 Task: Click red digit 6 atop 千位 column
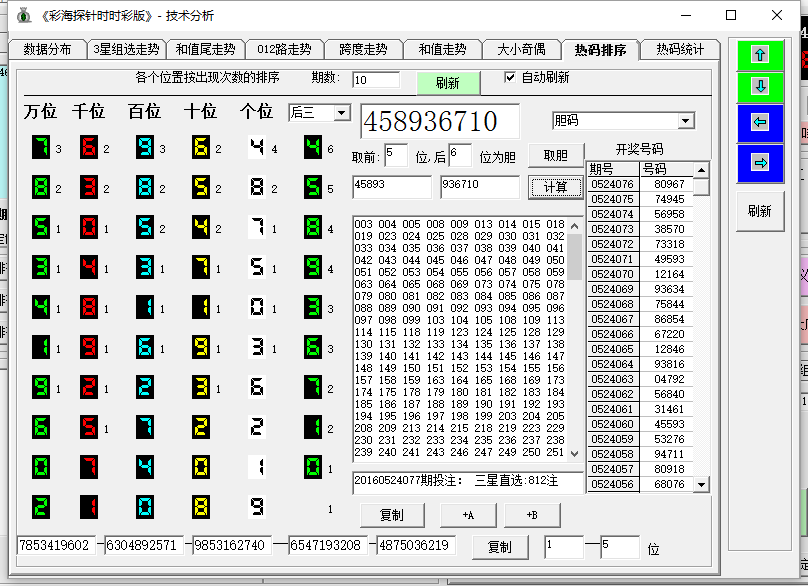click(89, 148)
